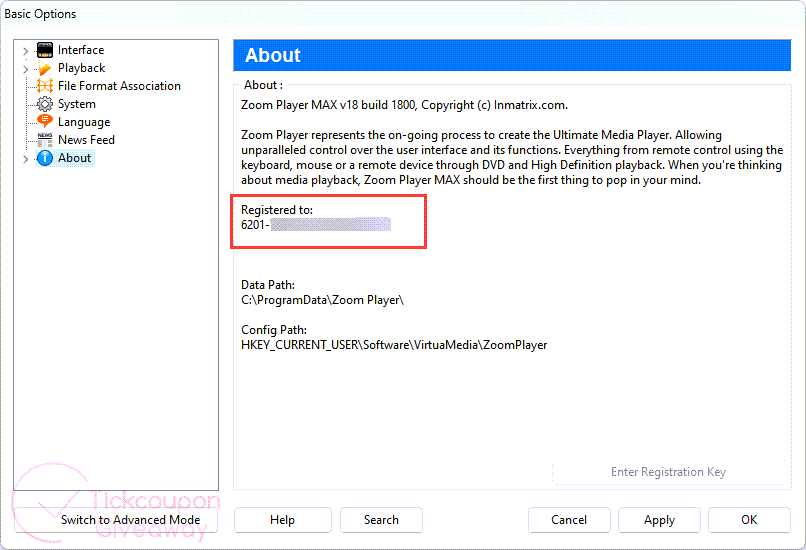The height and width of the screenshot is (550, 806).
Task: Click Enter Registration Key button
Action: point(668,472)
